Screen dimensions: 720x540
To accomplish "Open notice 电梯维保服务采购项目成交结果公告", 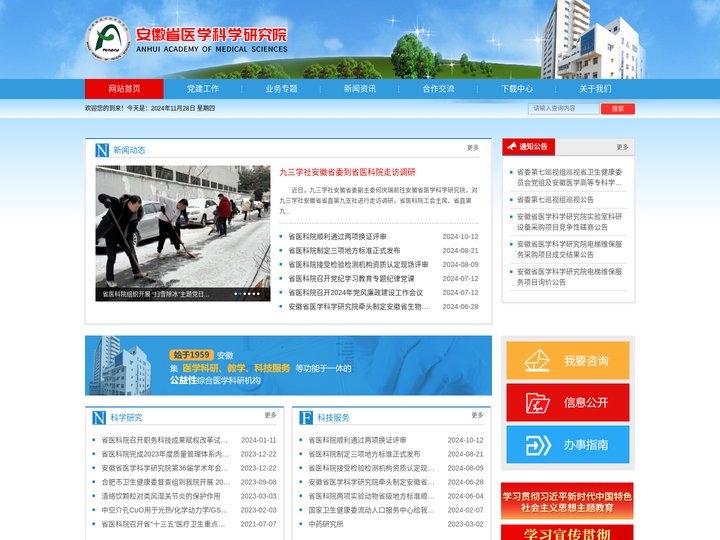I will (569, 249).
